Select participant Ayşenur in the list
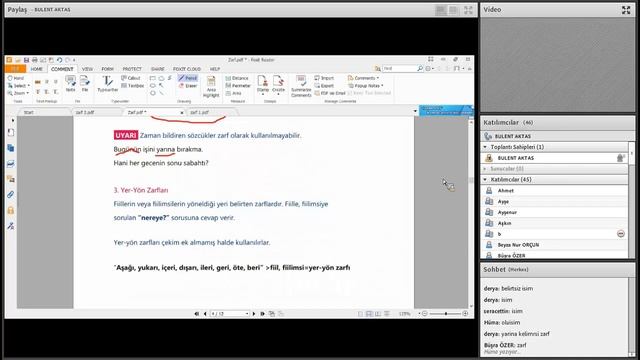 tap(554, 212)
